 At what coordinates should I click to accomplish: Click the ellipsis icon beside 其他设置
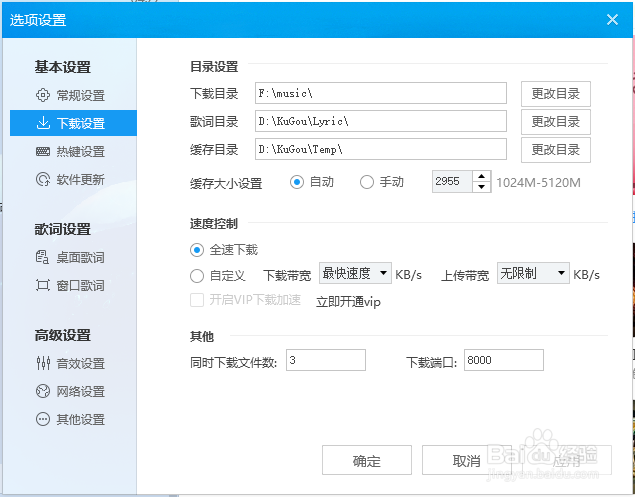coord(43,419)
